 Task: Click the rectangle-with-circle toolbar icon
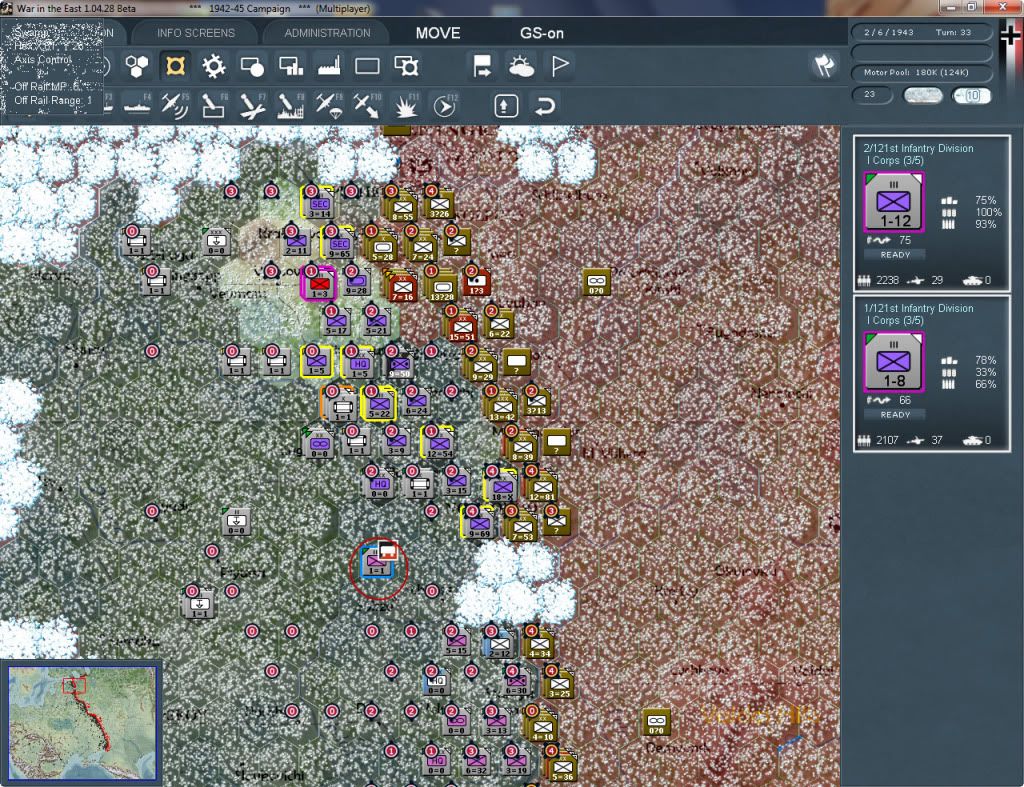pos(252,66)
